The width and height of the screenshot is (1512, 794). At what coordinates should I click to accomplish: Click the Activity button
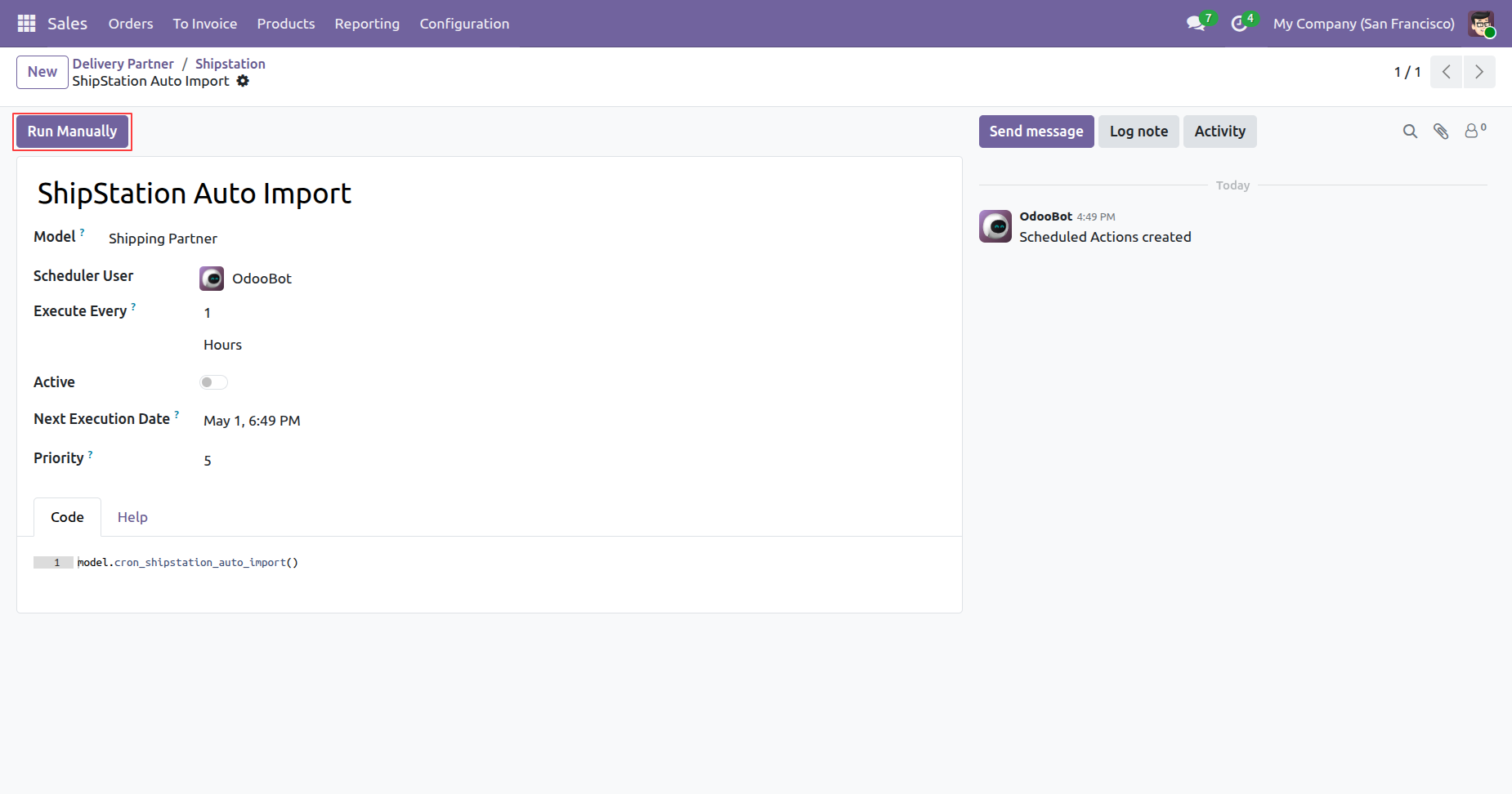click(x=1220, y=132)
